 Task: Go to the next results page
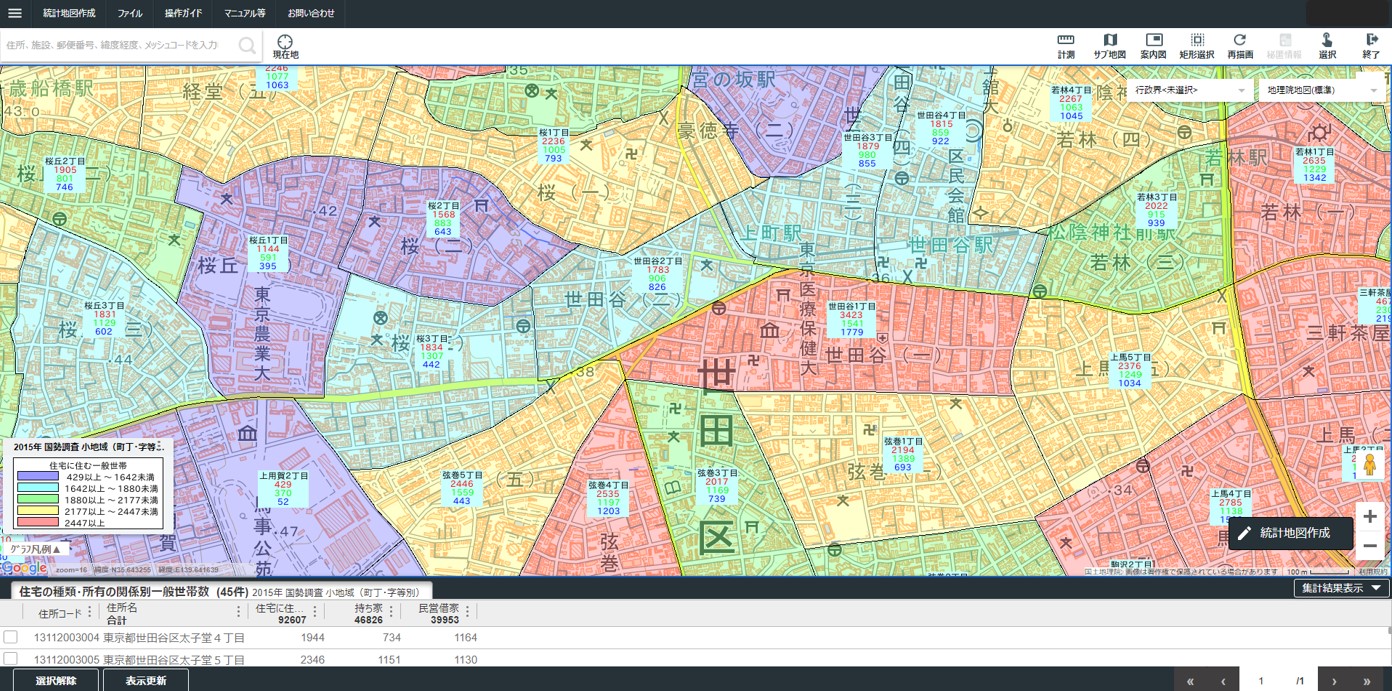[x=1334, y=681]
